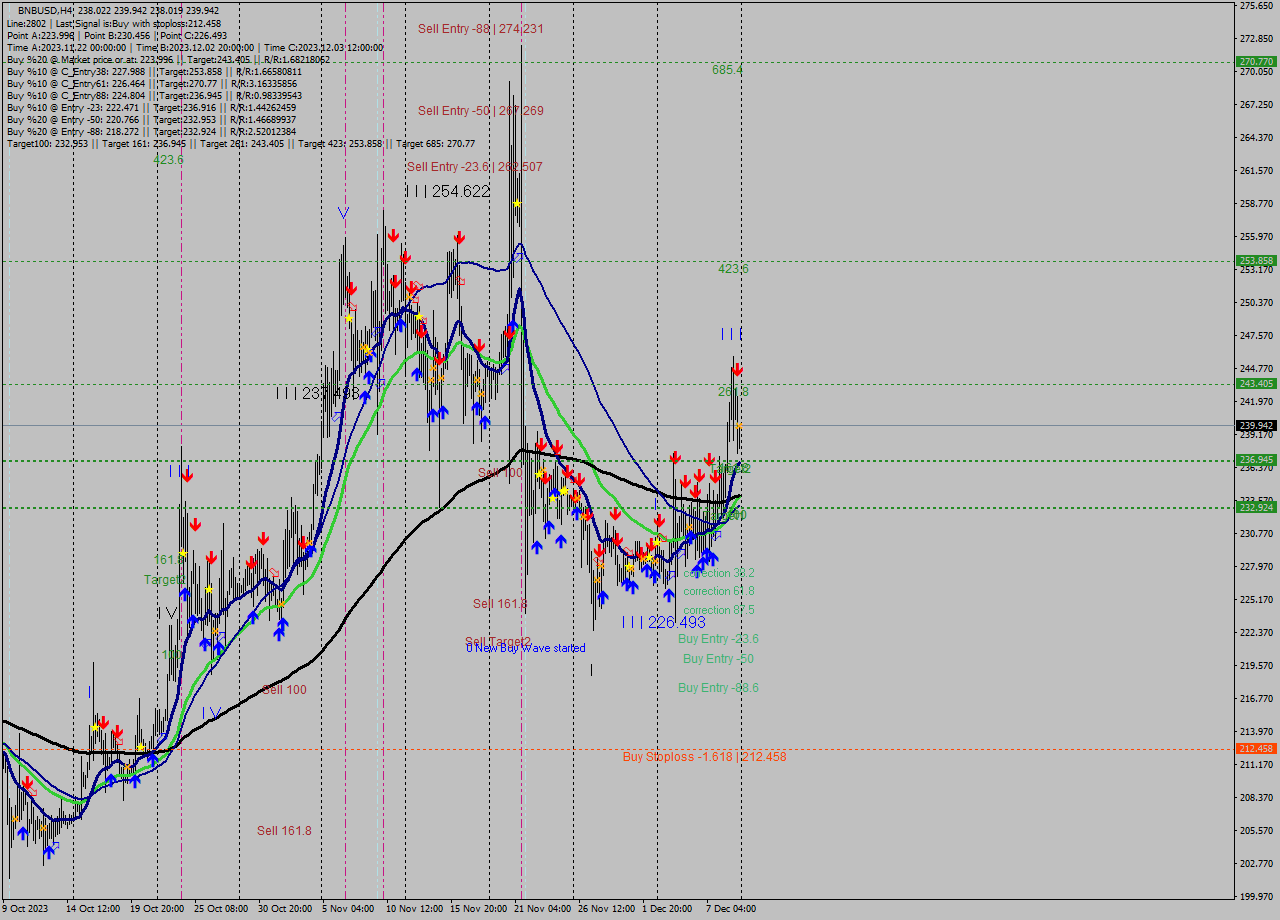Click the '5 Nov 04:00' date axis label

coord(350,909)
